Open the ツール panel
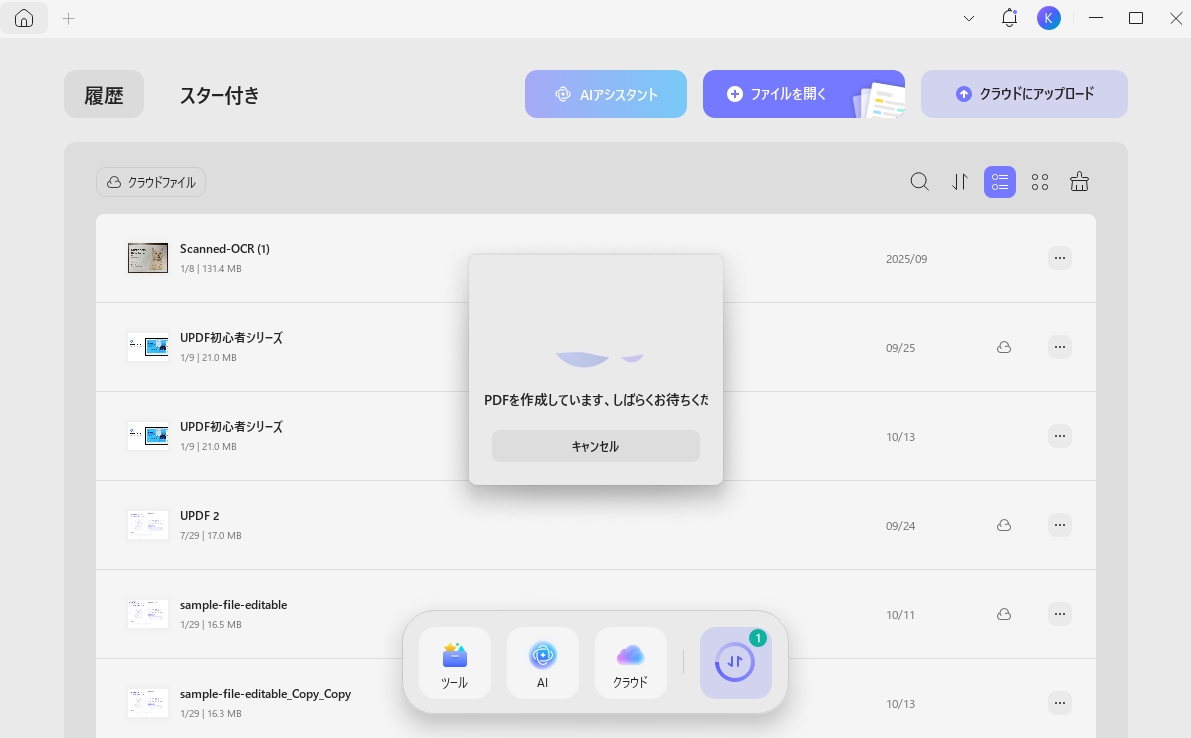1191x738 pixels. pos(454,663)
